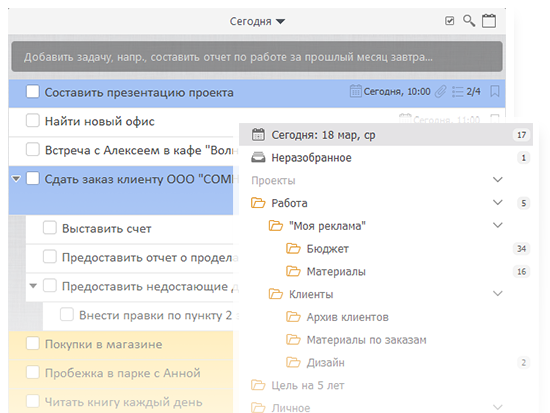Click the Добавить задачу input field

(257, 56)
